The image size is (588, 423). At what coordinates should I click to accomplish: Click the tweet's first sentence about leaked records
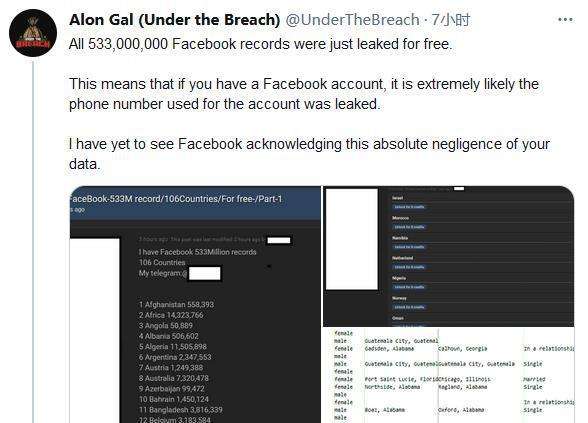261,44
